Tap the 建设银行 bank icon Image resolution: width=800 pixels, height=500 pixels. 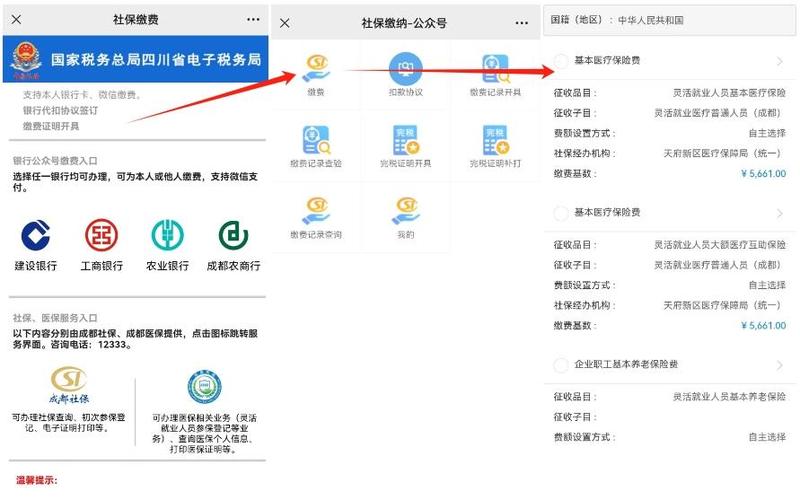pyautogui.click(x=36, y=235)
